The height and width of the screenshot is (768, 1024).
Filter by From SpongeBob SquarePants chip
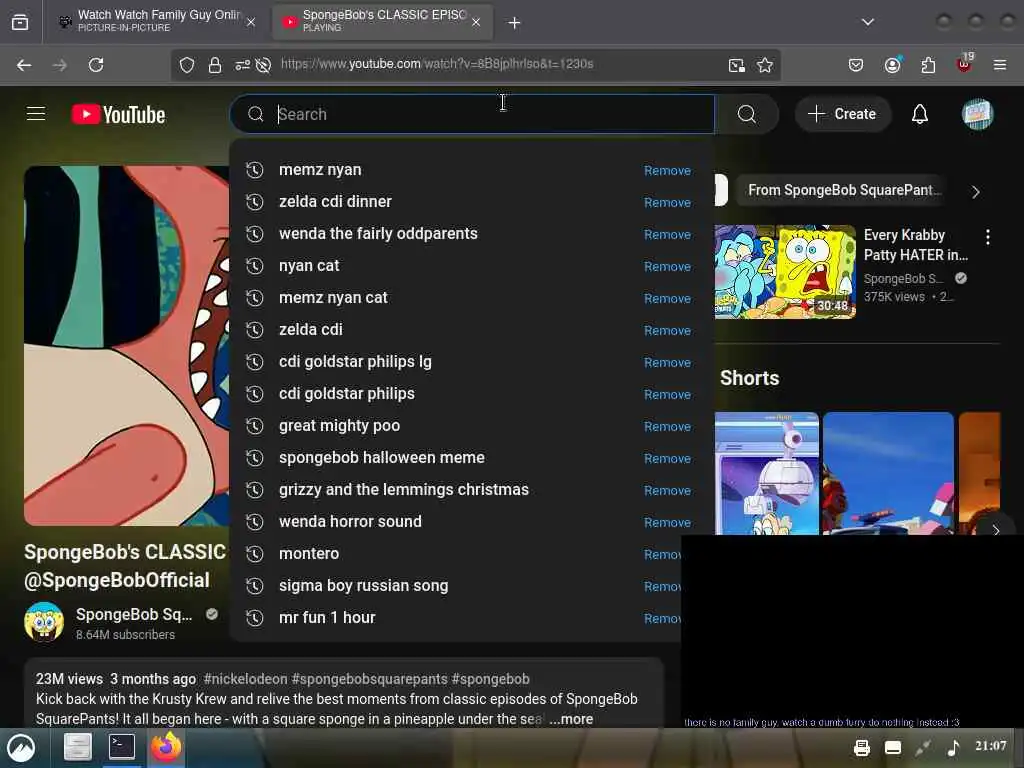(840, 191)
